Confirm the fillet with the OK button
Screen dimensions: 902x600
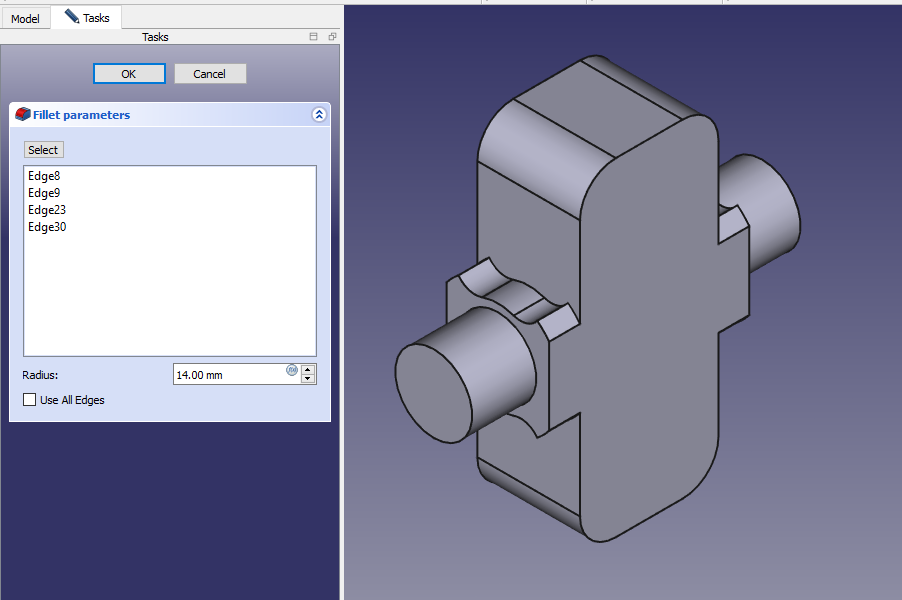pyautogui.click(x=129, y=74)
